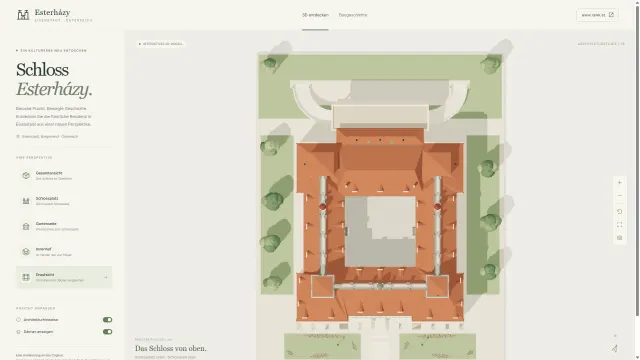Select the Gesamtansicht perspective
The width and height of the screenshot is (640, 360).
tap(64, 176)
